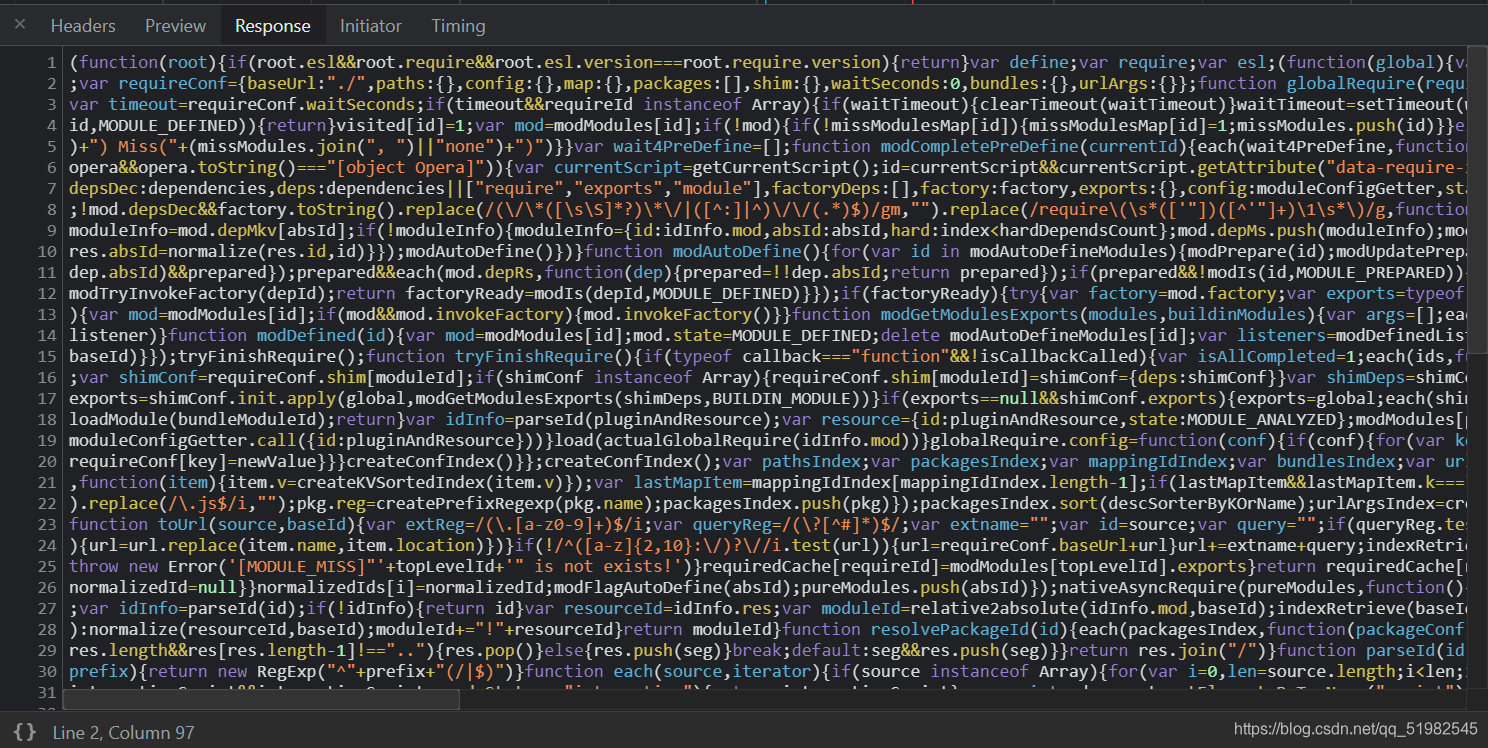This screenshot has width=1488, height=748.
Task: Click code line starting 'moduleInfo=mod.depMkv[absId]'
Action: (769, 230)
